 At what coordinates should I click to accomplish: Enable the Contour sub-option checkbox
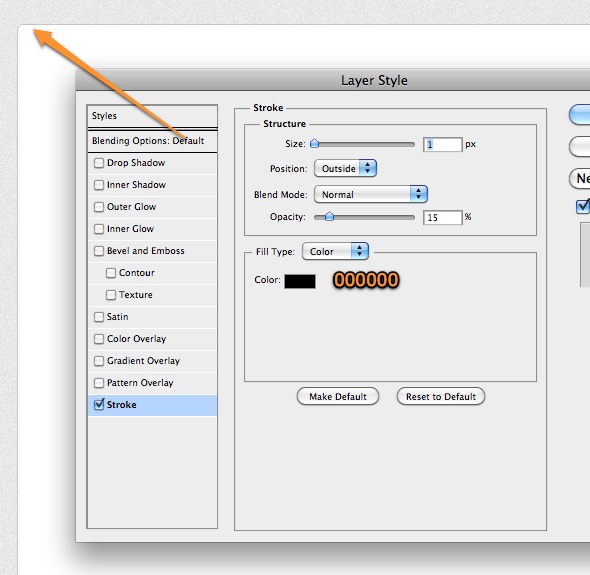pyautogui.click(x=111, y=273)
